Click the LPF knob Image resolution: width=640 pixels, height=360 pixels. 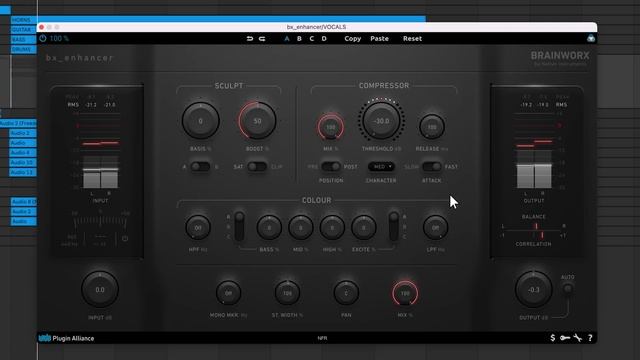[436, 227]
